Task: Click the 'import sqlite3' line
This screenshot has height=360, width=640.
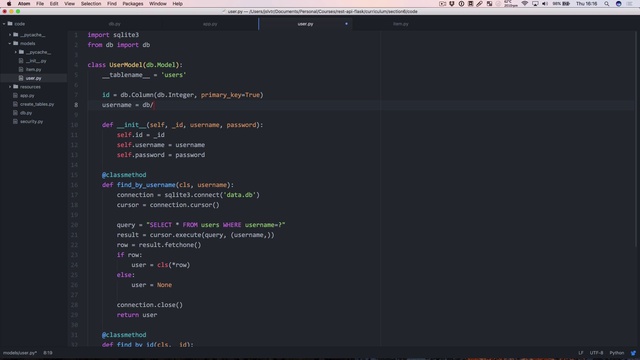Action: pyautogui.click(x=113, y=35)
